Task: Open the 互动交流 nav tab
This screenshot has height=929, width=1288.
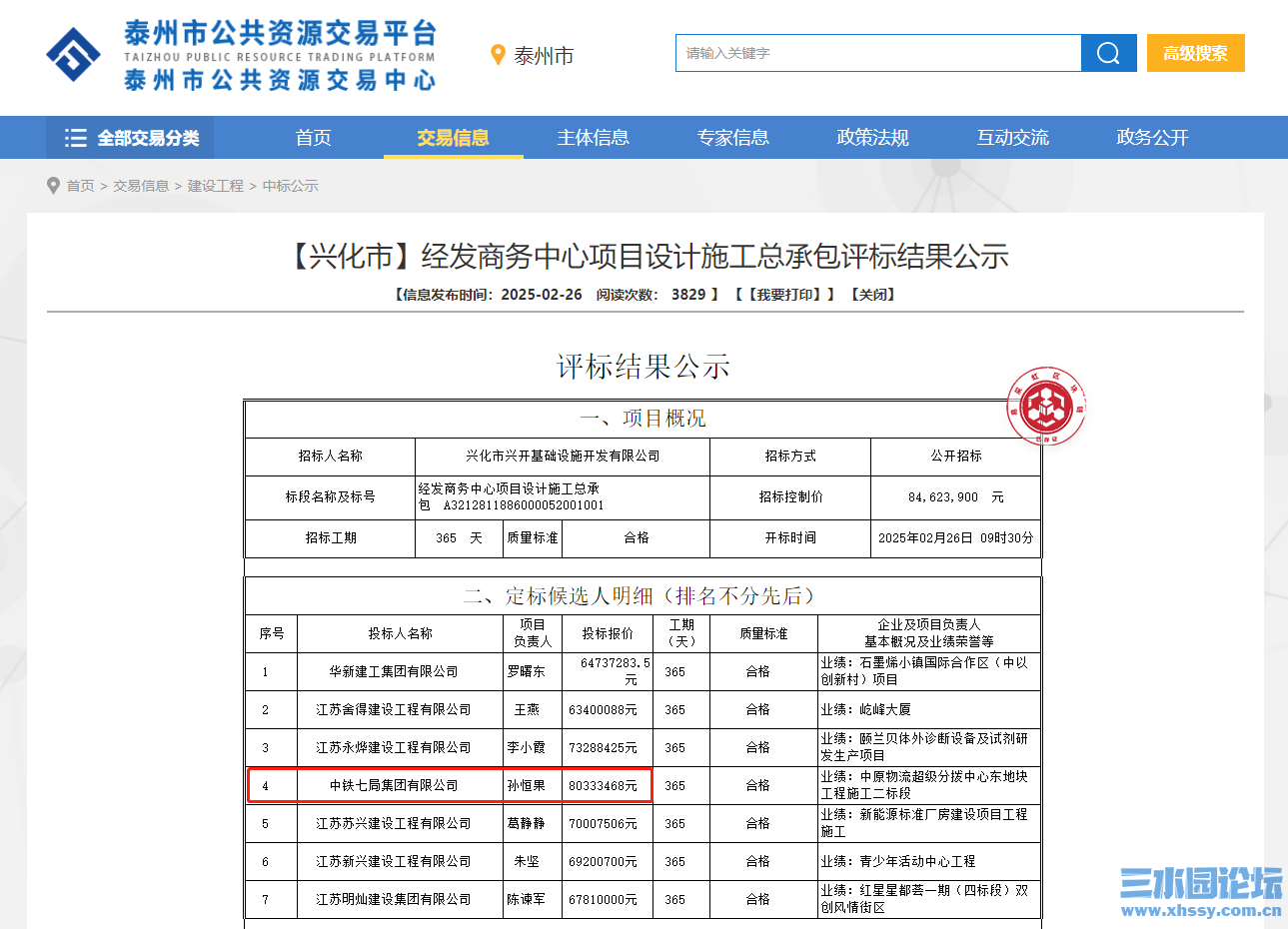Action: tap(1012, 138)
